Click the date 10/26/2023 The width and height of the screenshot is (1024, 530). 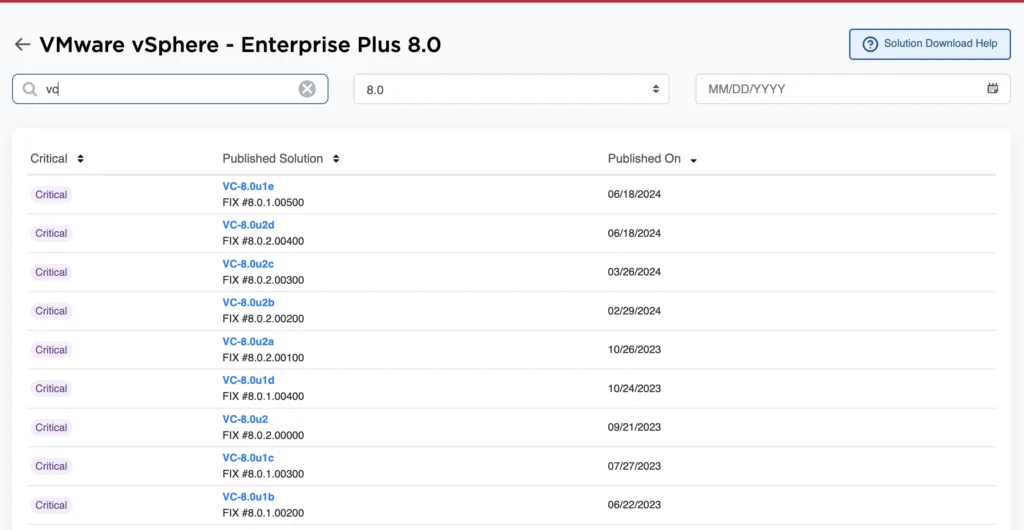(x=634, y=350)
